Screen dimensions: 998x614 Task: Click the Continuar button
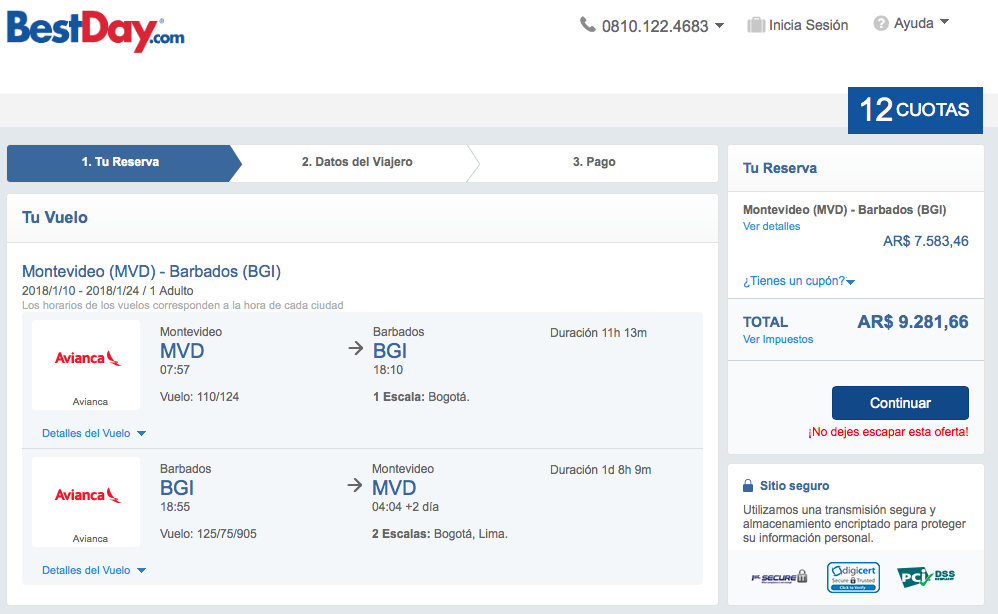coord(900,403)
